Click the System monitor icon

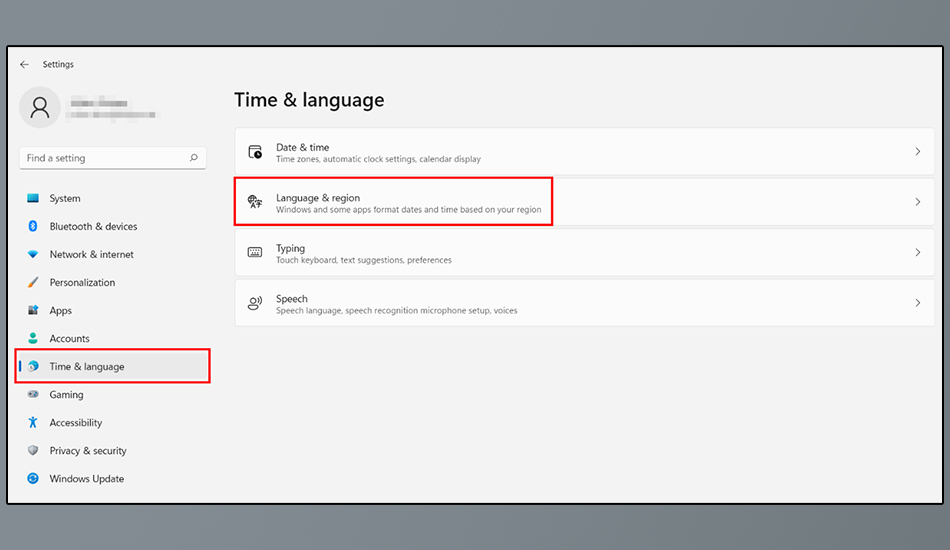(x=33, y=198)
